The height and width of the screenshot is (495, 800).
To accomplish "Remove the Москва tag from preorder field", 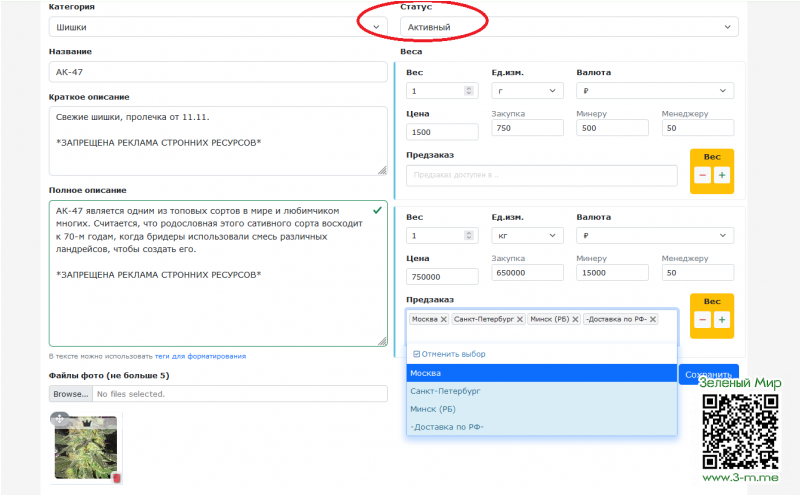I will [444, 319].
